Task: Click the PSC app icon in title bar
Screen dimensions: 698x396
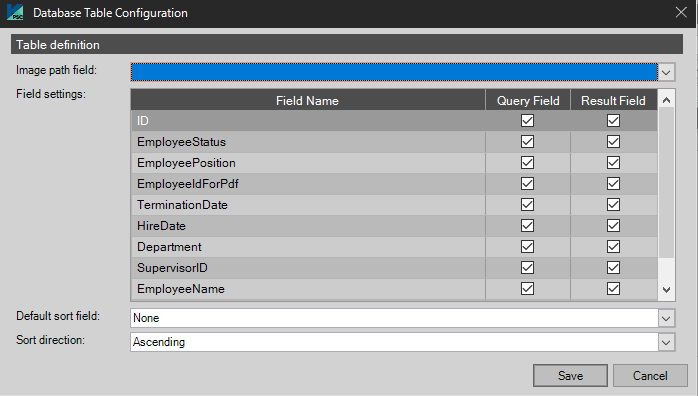Action: [x=15, y=12]
